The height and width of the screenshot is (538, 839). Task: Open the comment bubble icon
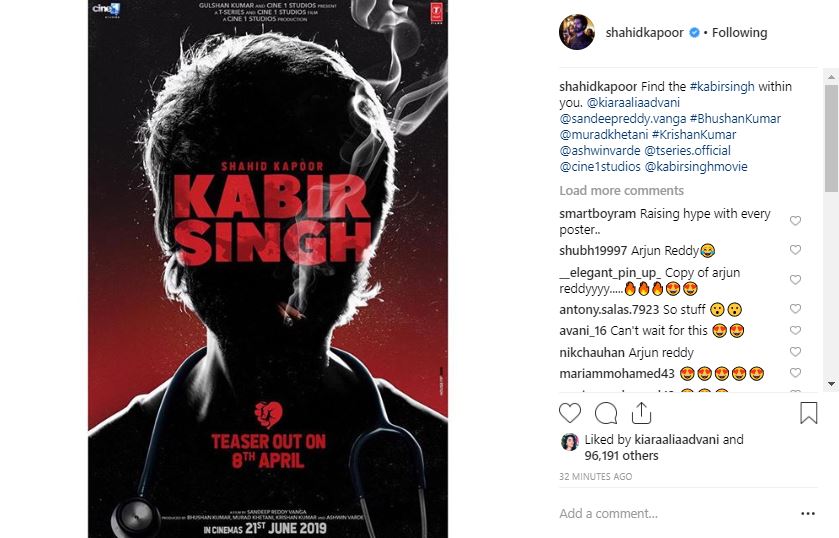pos(606,413)
